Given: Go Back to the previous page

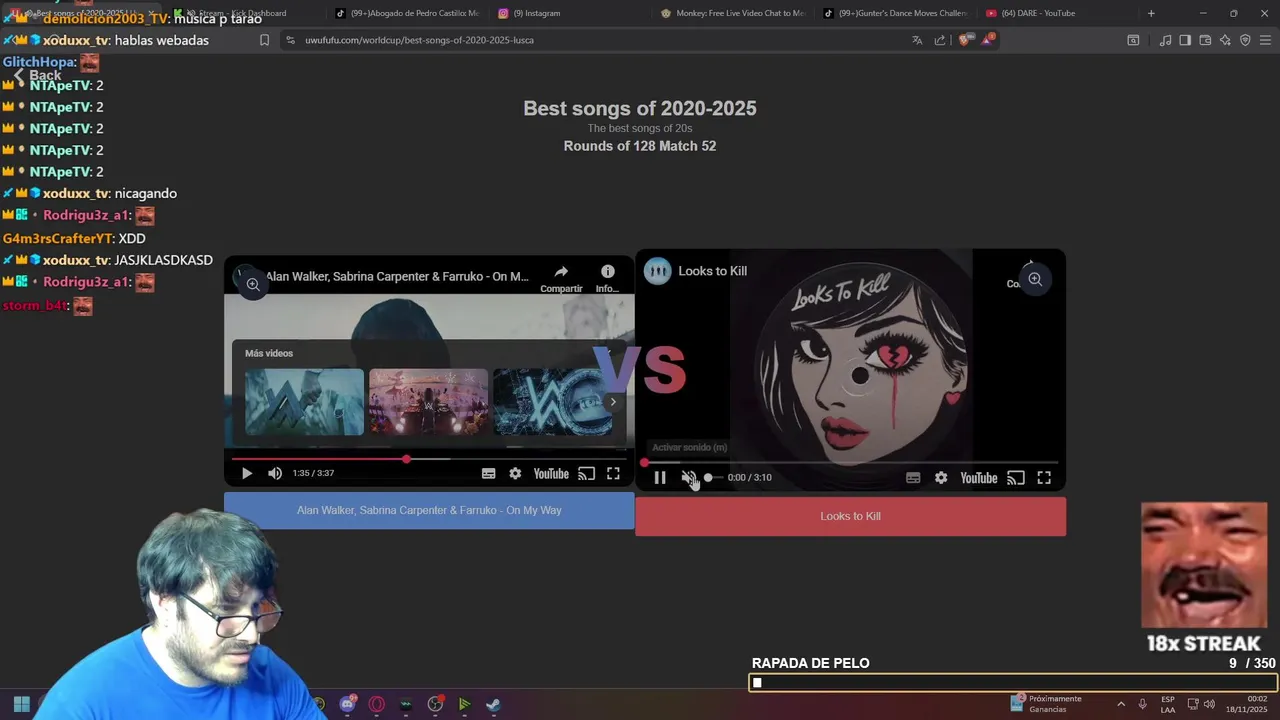Looking at the screenshot, I should (37, 75).
